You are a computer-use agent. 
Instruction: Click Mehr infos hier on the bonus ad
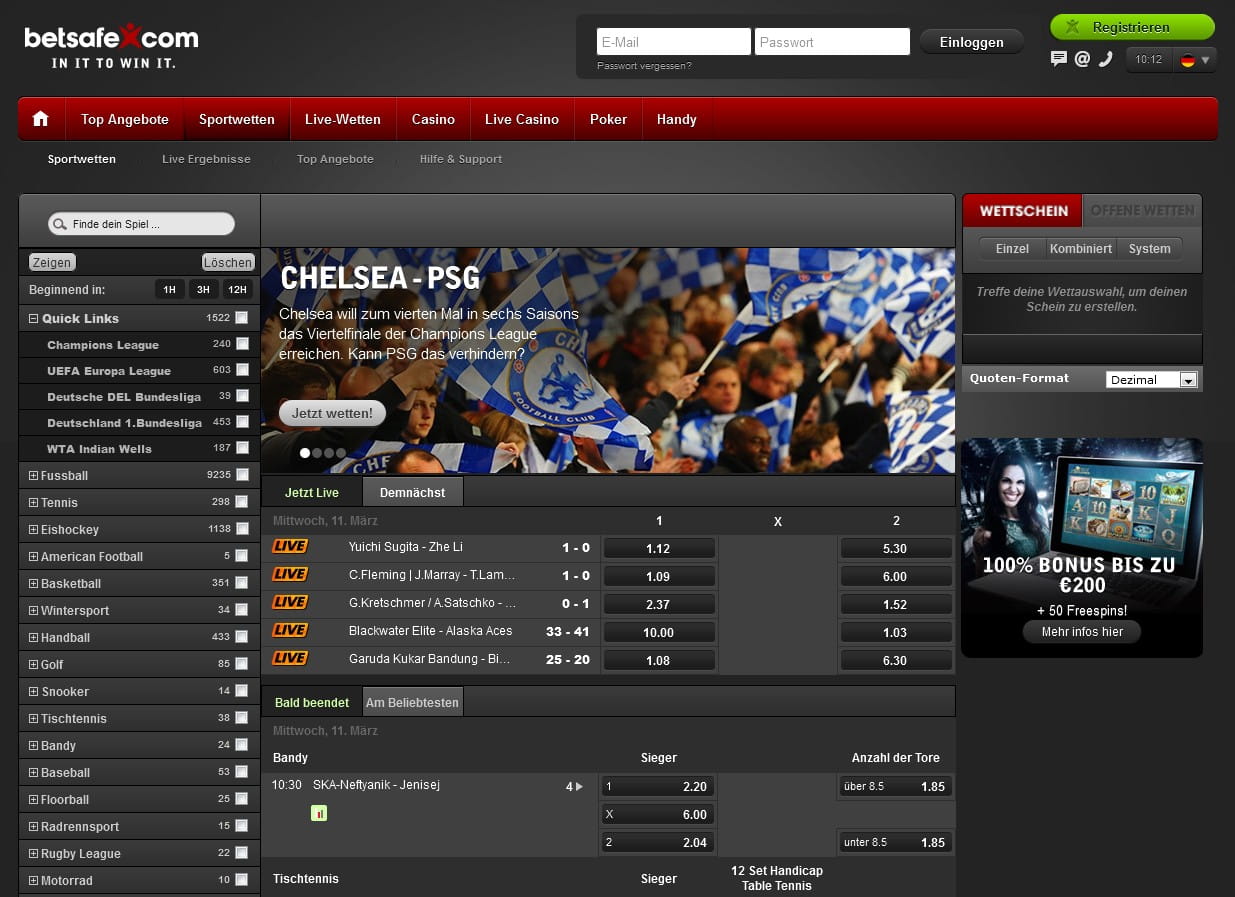(x=1082, y=632)
